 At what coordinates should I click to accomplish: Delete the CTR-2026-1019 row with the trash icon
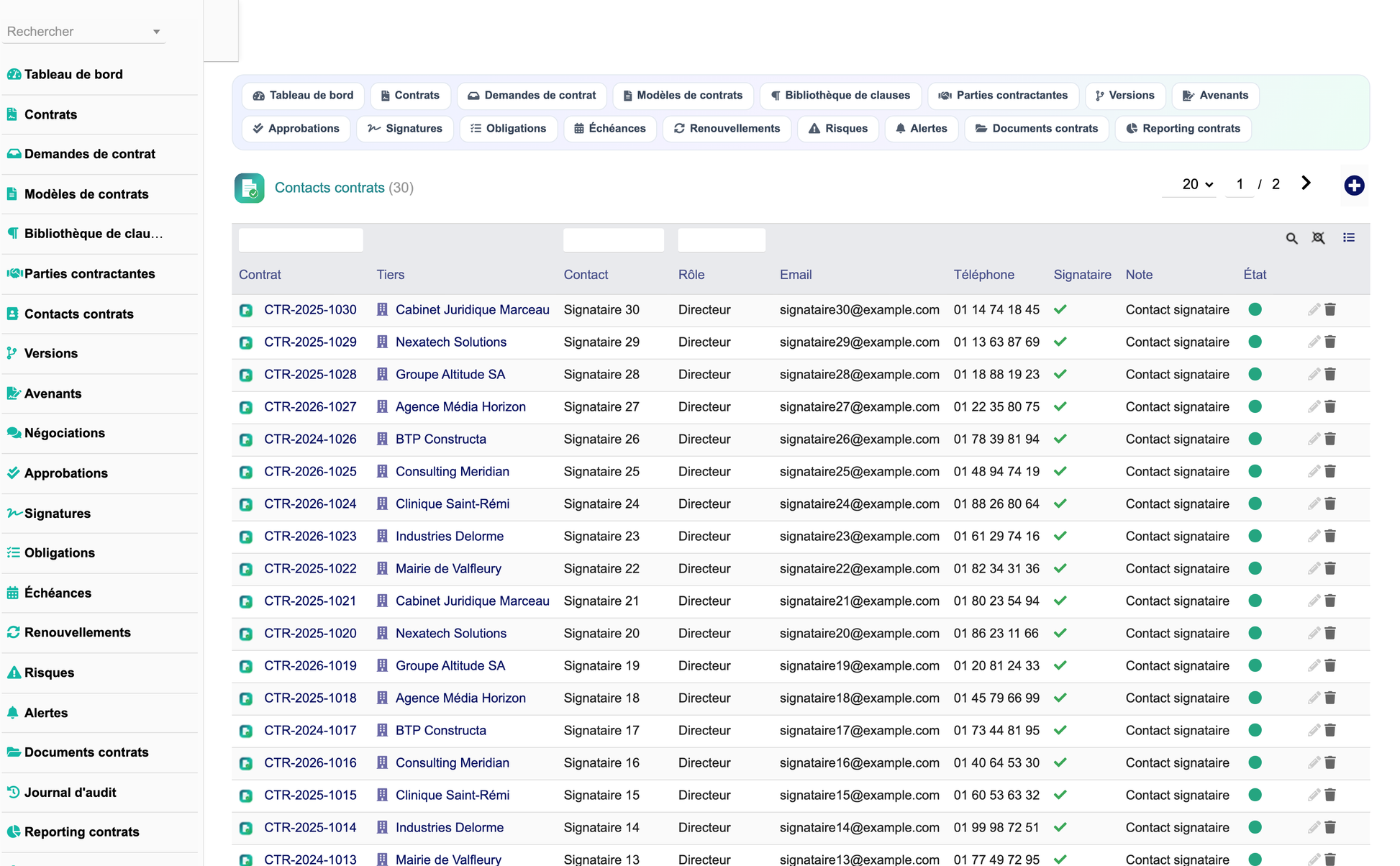[1330, 665]
